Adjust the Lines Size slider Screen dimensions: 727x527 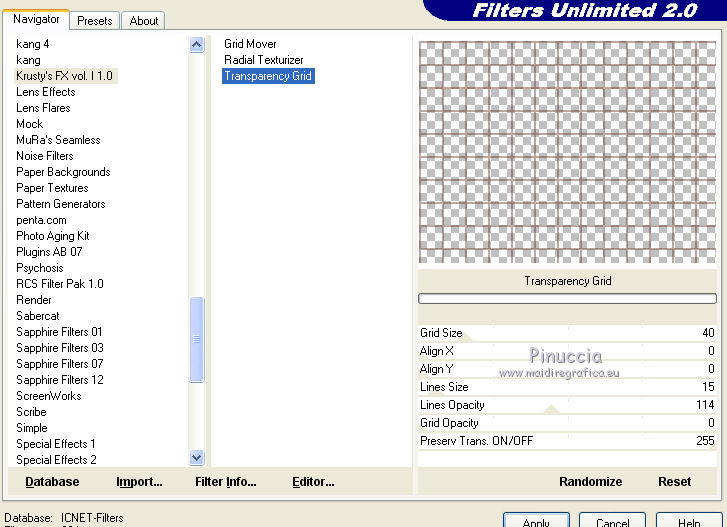point(568,387)
